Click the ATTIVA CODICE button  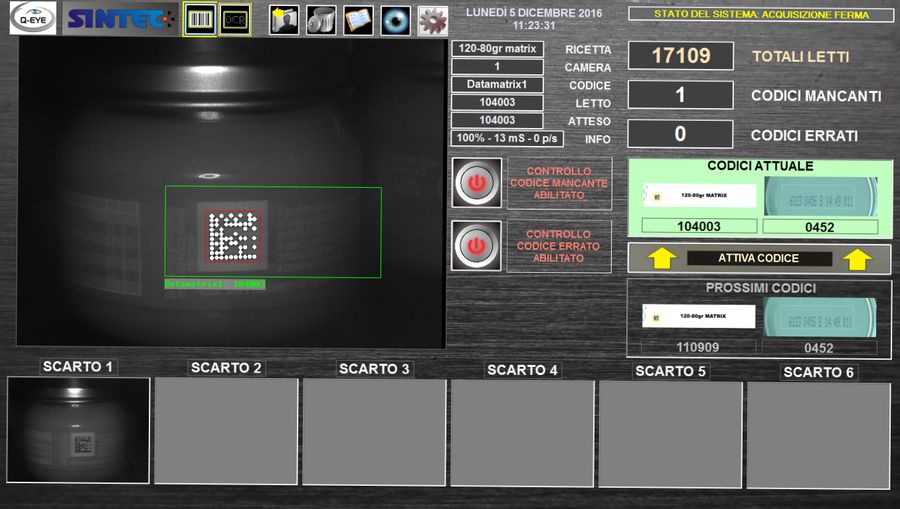[759, 258]
